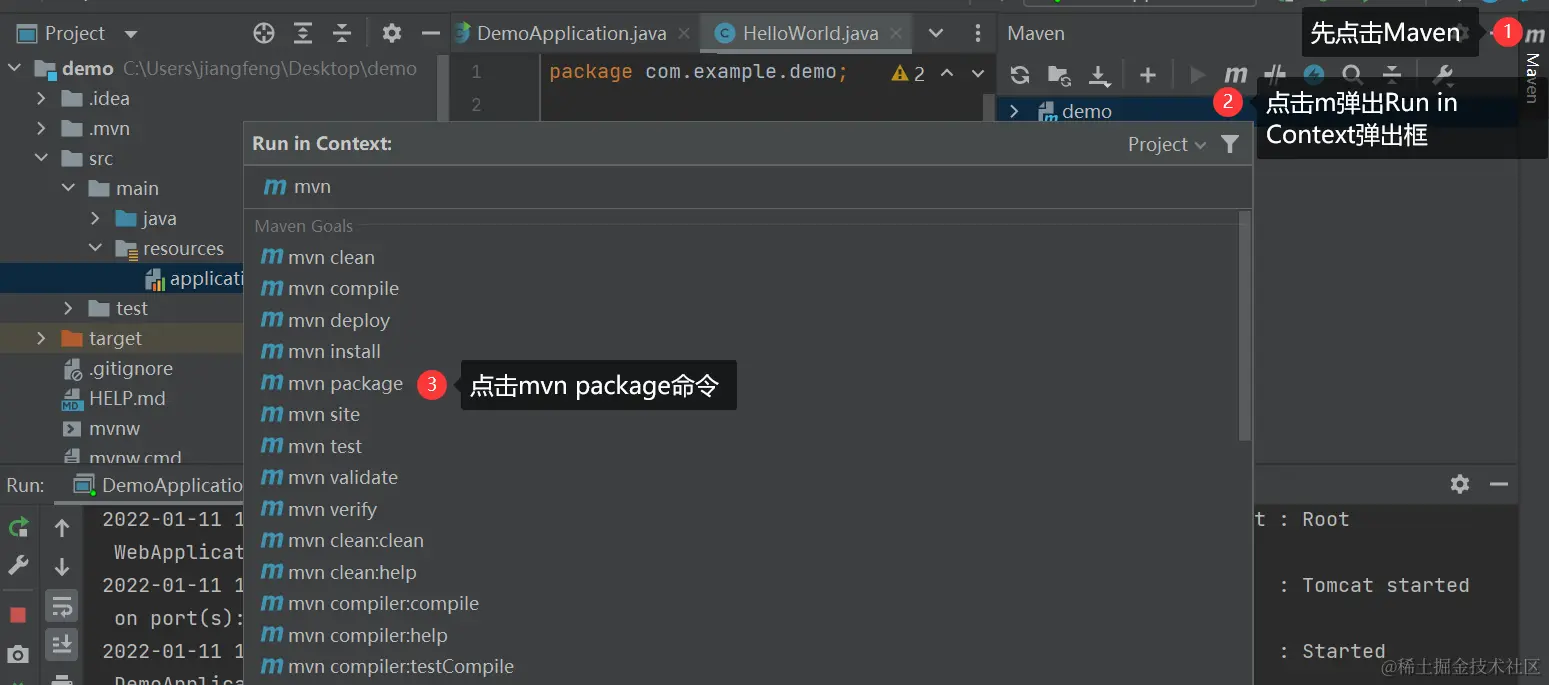1549x685 pixels.
Task: Toggle Maven skip tests mode
Action: click(1314, 74)
